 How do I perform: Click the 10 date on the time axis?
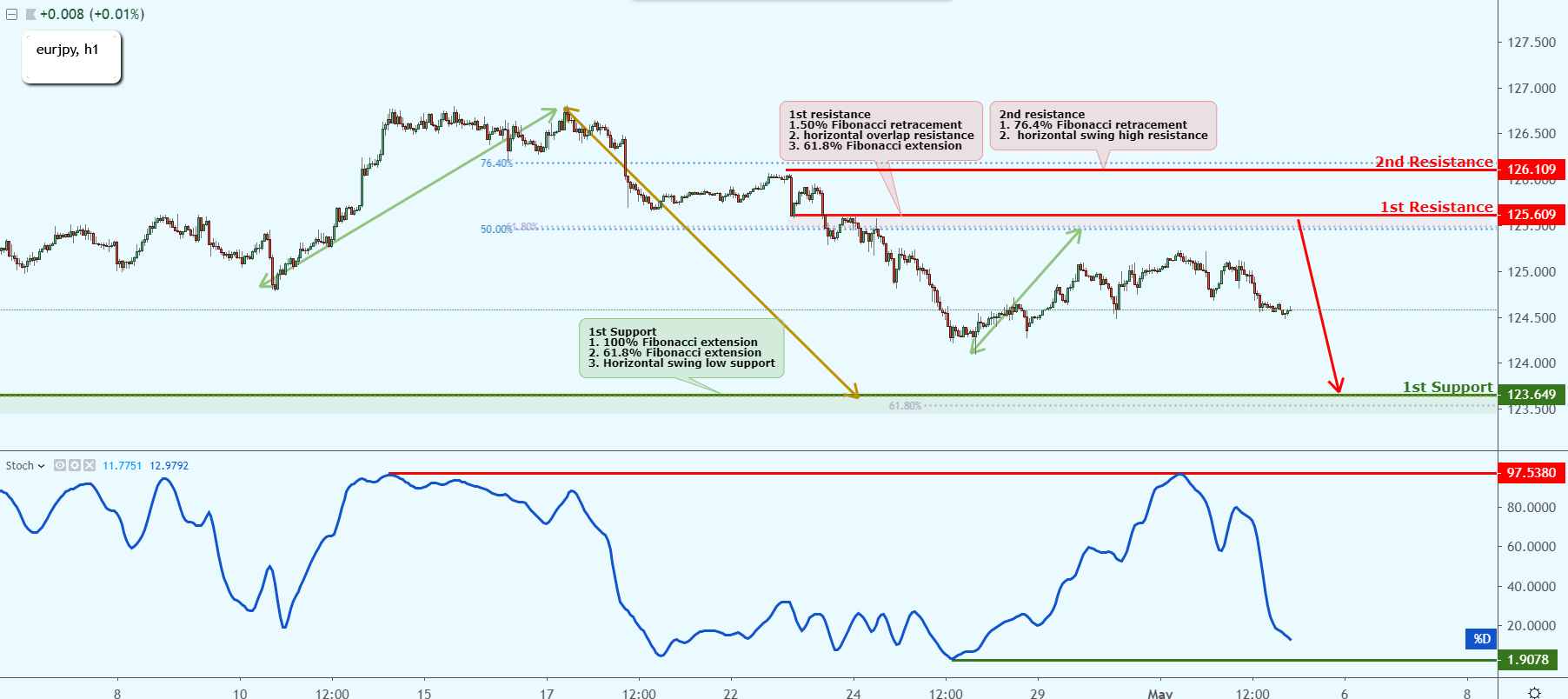point(240,694)
